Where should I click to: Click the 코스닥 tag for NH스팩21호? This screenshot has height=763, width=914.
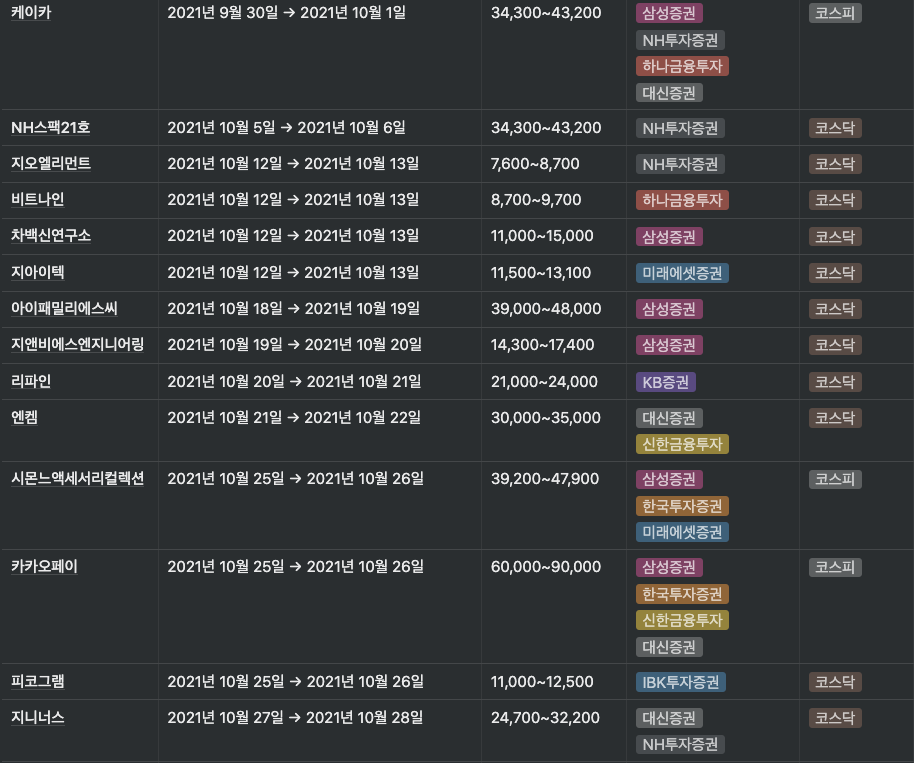coord(835,128)
